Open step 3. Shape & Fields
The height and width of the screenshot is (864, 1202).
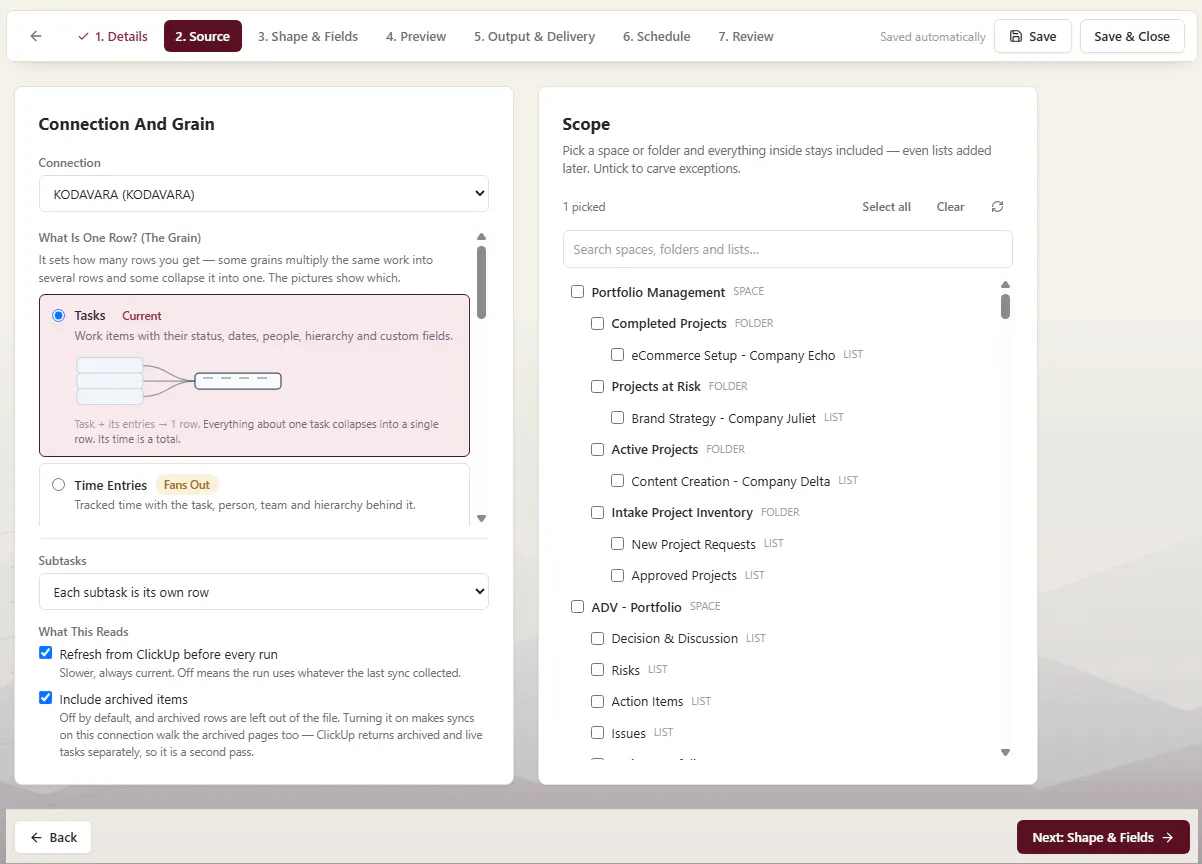308,36
